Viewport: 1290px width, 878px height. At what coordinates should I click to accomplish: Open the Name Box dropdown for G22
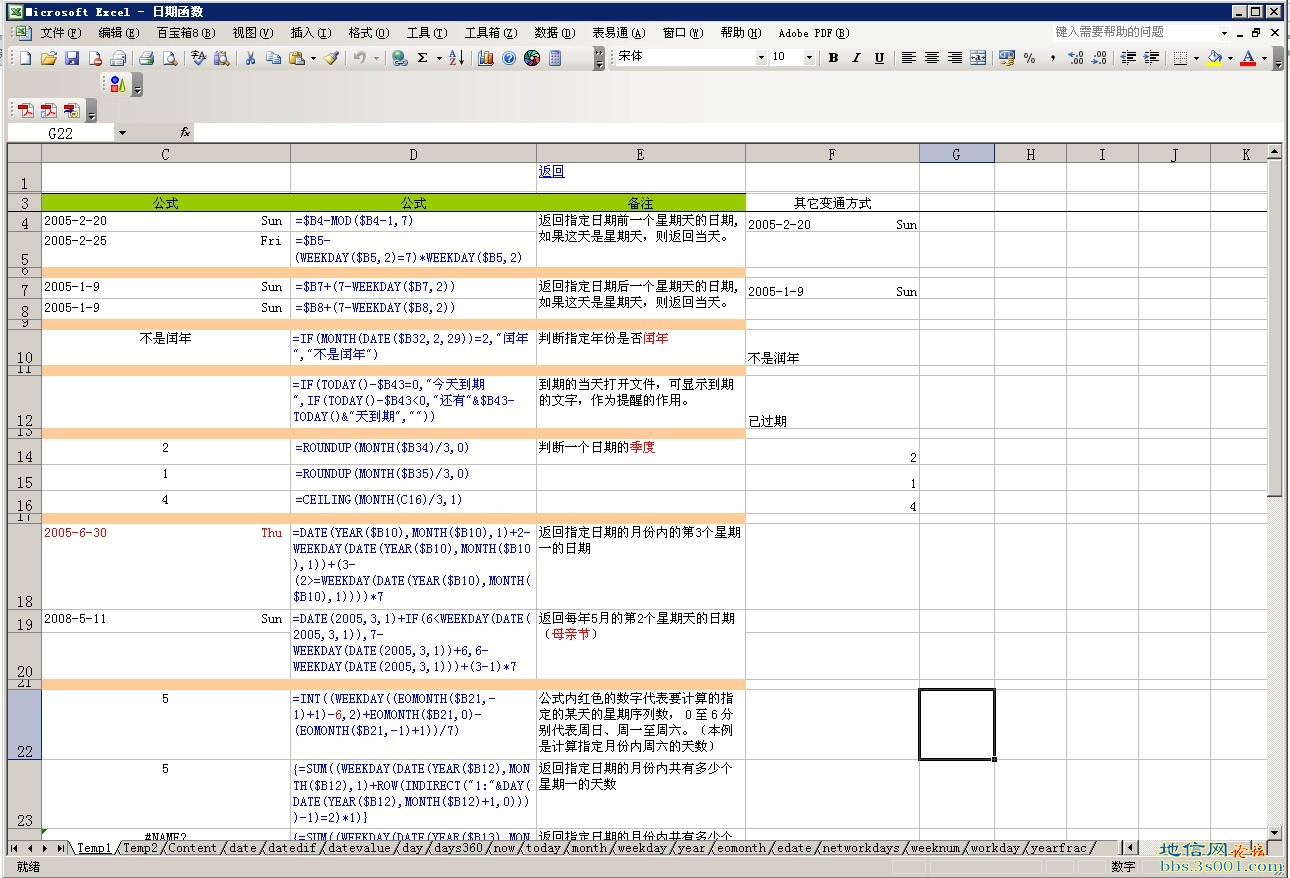coord(122,133)
